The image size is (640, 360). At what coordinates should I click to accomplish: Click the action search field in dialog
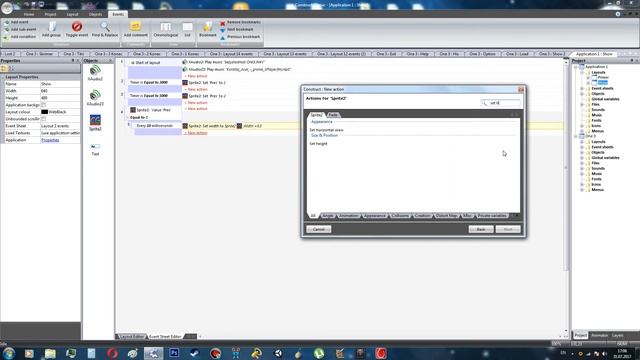(501, 103)
